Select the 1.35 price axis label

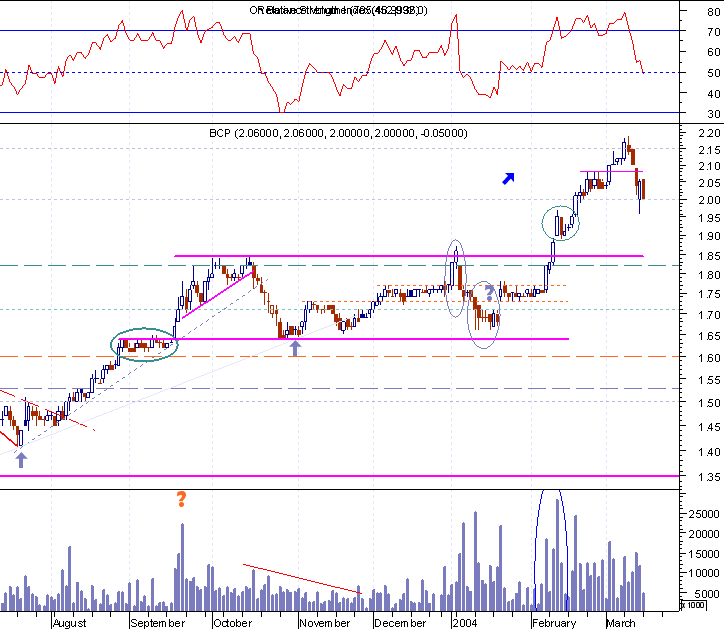[710, 477]
